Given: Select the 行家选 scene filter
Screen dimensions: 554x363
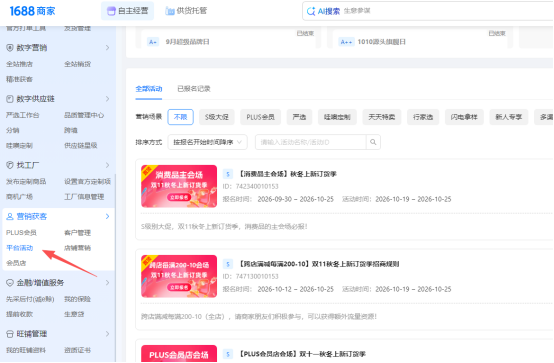Looking at the screenshot, I should pos(423,117).
